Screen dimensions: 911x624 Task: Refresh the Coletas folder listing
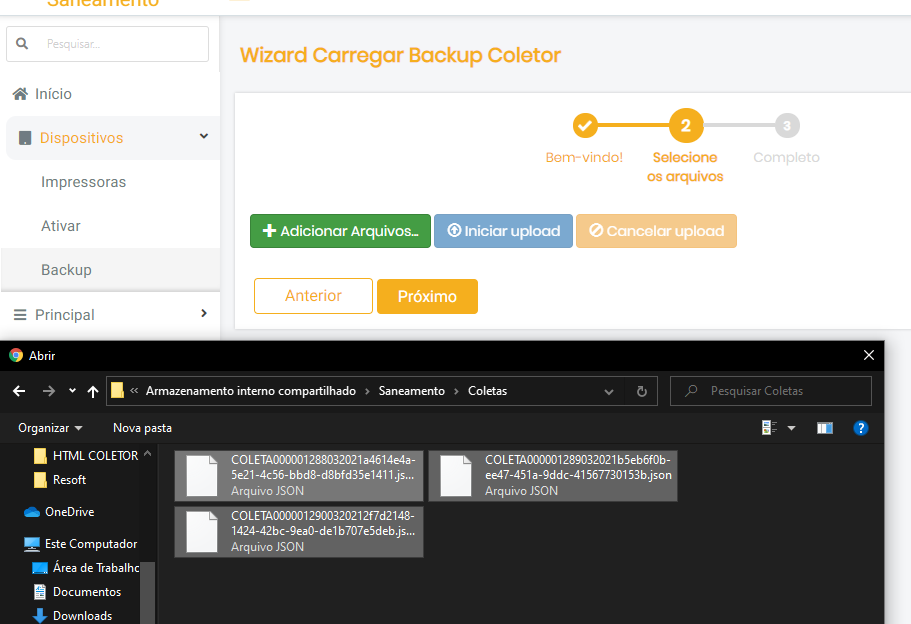[641, 391]
